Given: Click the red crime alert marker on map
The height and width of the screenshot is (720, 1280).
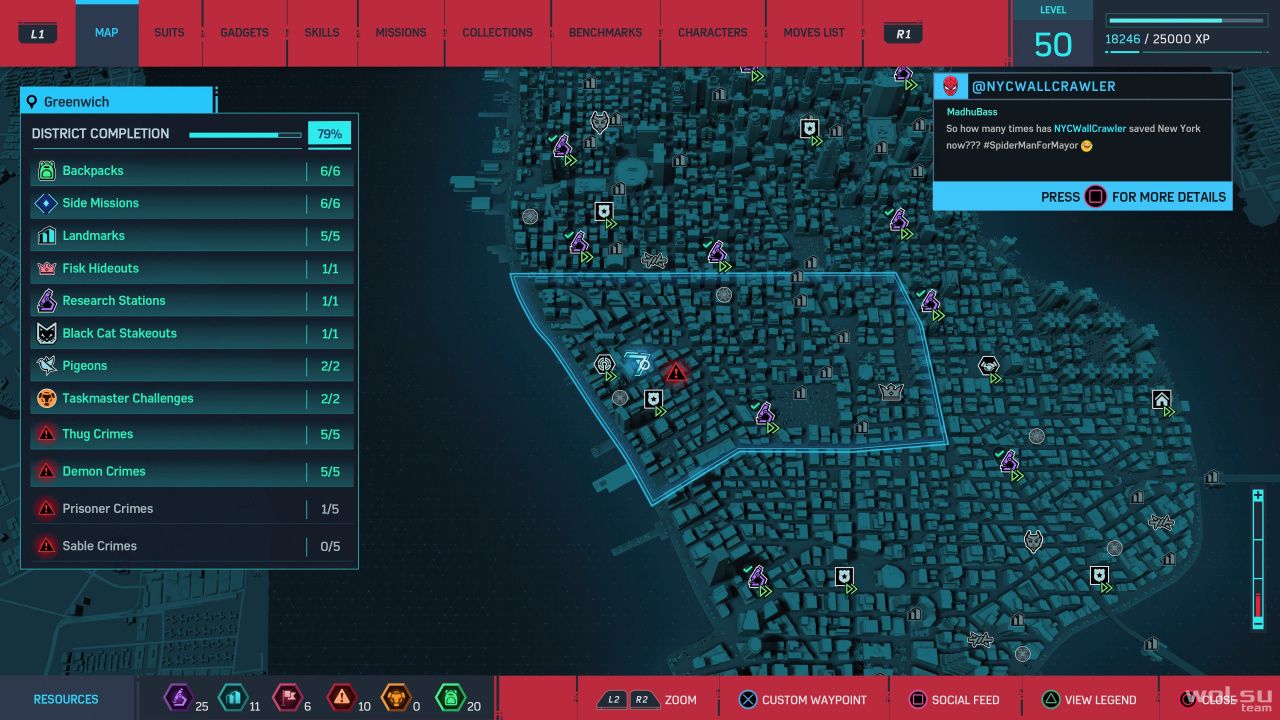Looking at the screenshot, I should tap(676, 373).
